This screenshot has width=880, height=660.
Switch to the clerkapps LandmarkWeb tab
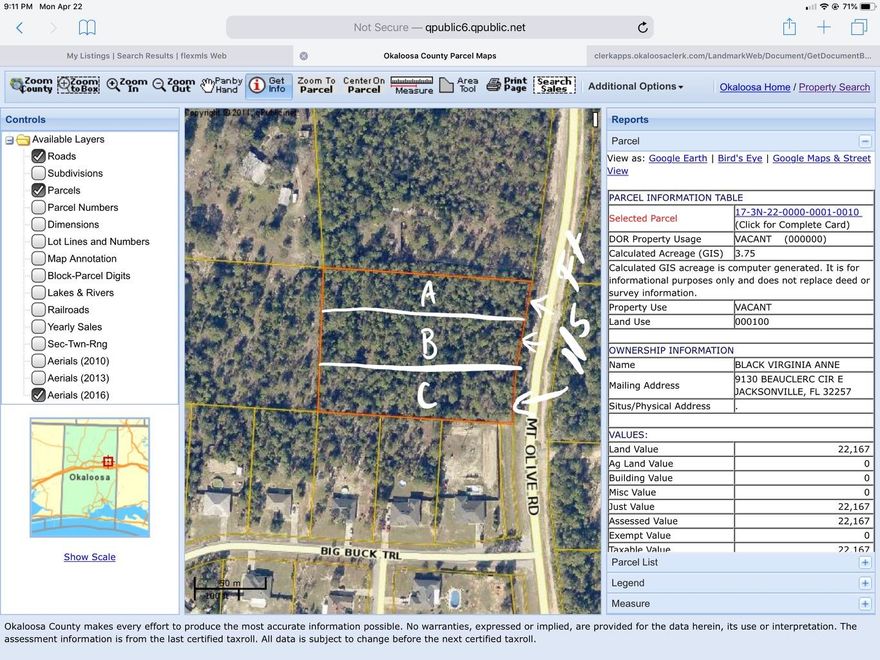733,56
